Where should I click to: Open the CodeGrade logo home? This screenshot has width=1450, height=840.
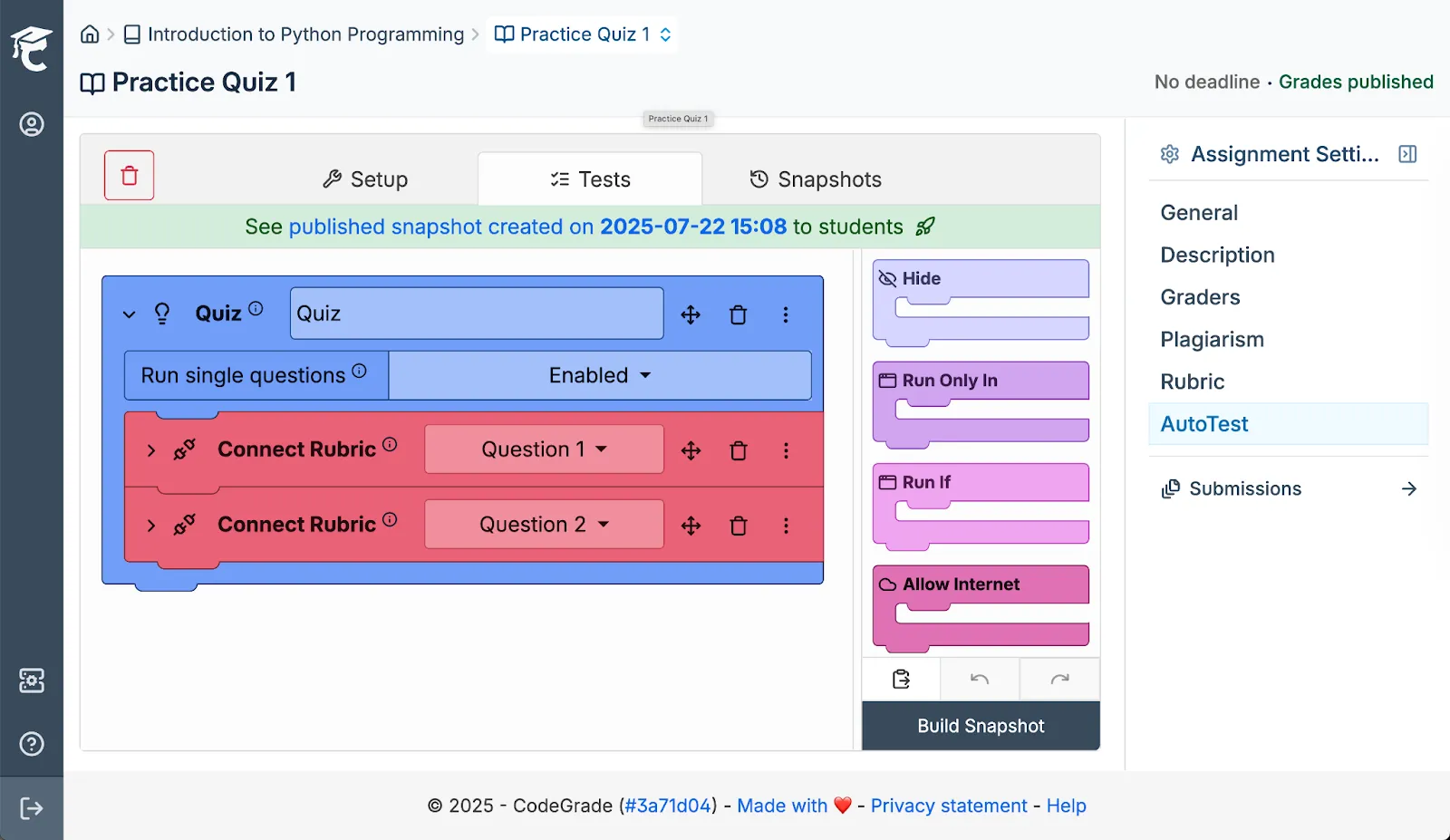point(32,48)
